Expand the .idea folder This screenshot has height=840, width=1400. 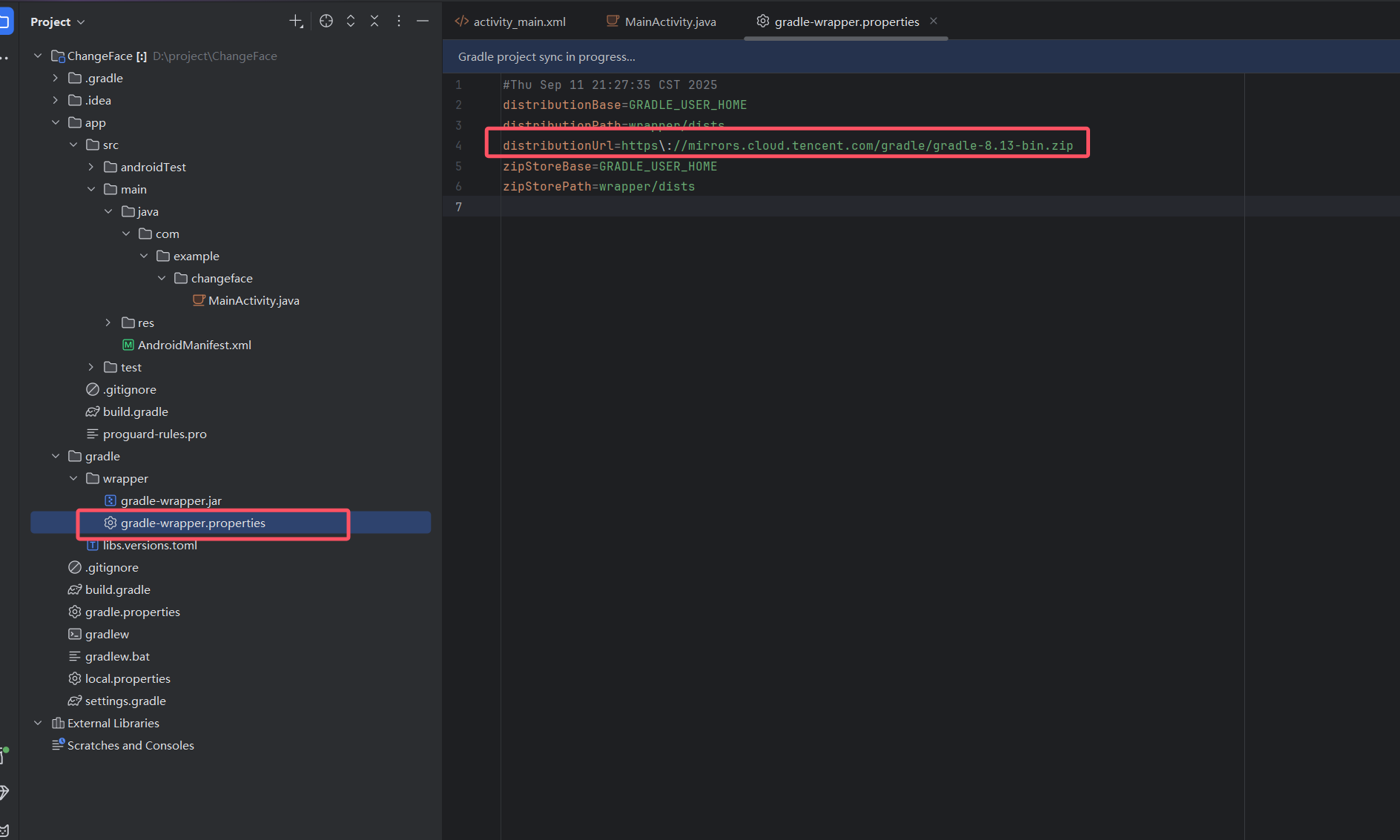pyautogui.click(x=56, y=100)
